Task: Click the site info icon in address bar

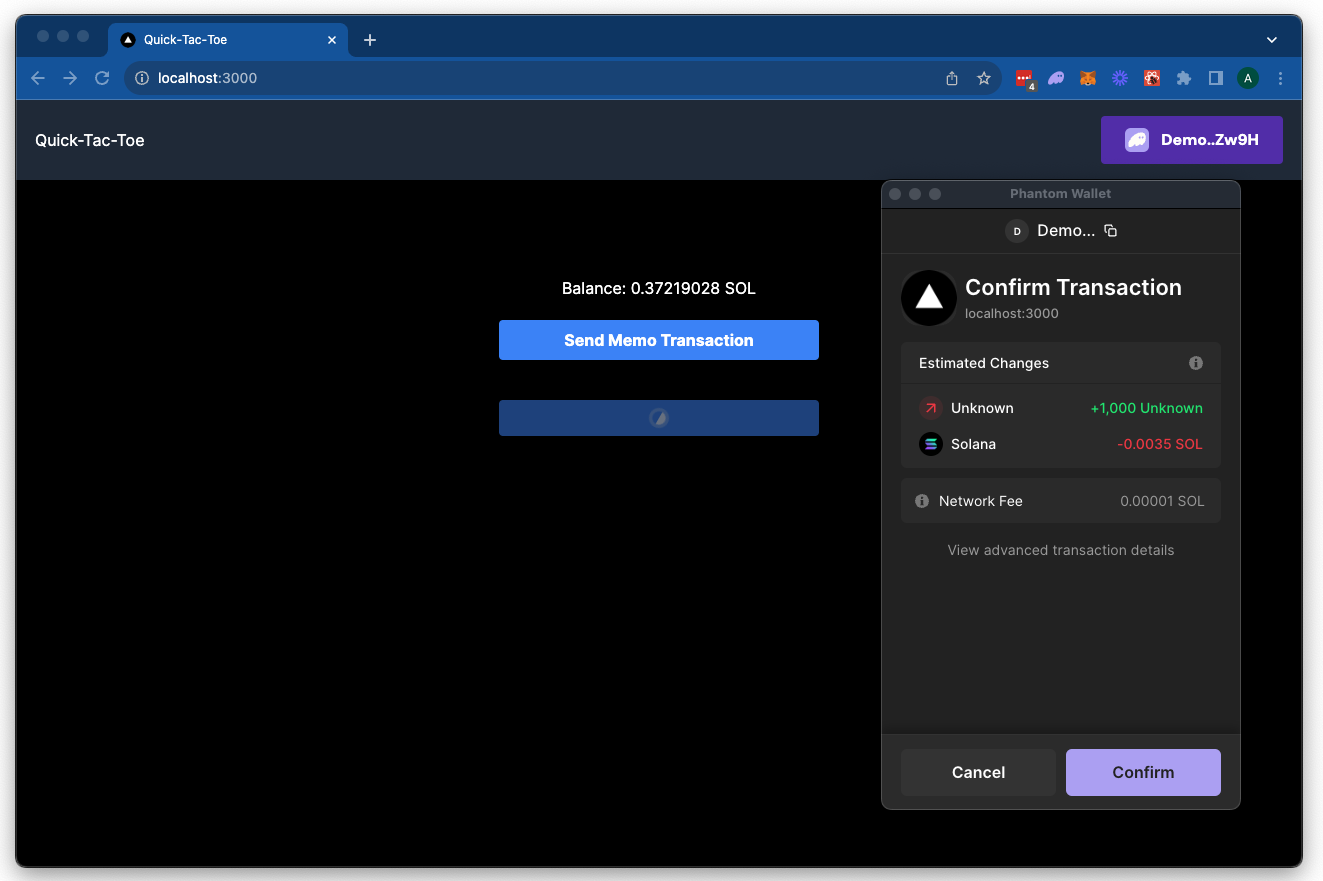Action: click(x=142, y=78)
